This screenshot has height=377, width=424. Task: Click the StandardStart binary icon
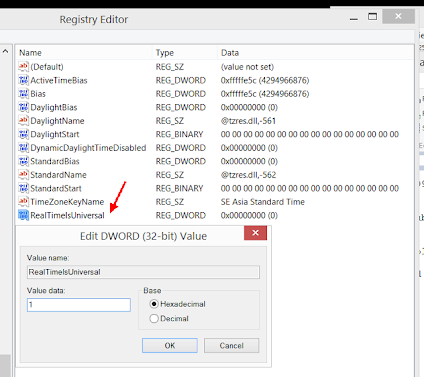23,188
